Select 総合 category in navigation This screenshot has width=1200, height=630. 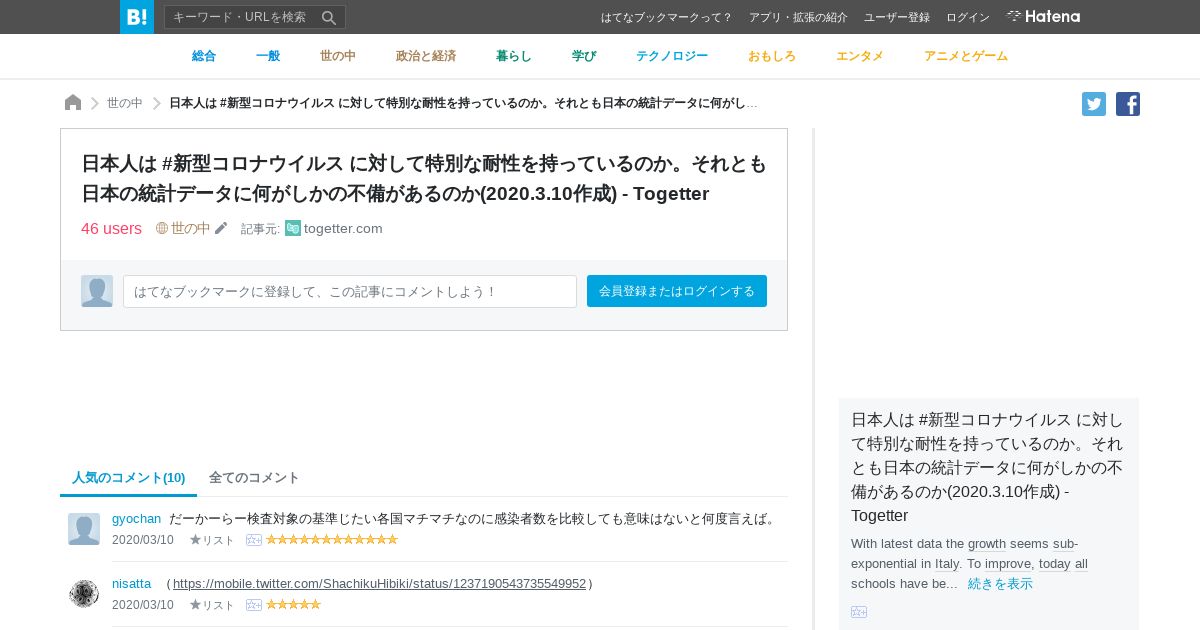204,56
